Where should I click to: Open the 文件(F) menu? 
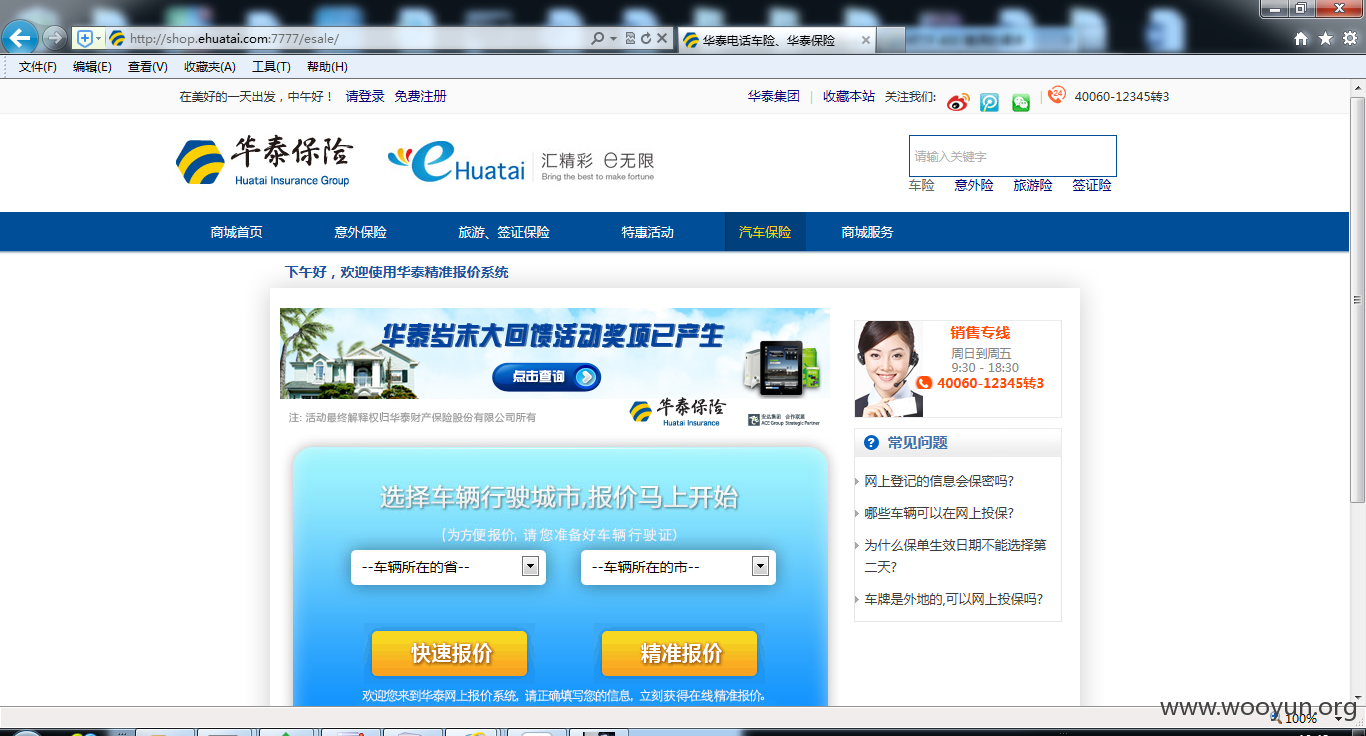coord(38,67)
